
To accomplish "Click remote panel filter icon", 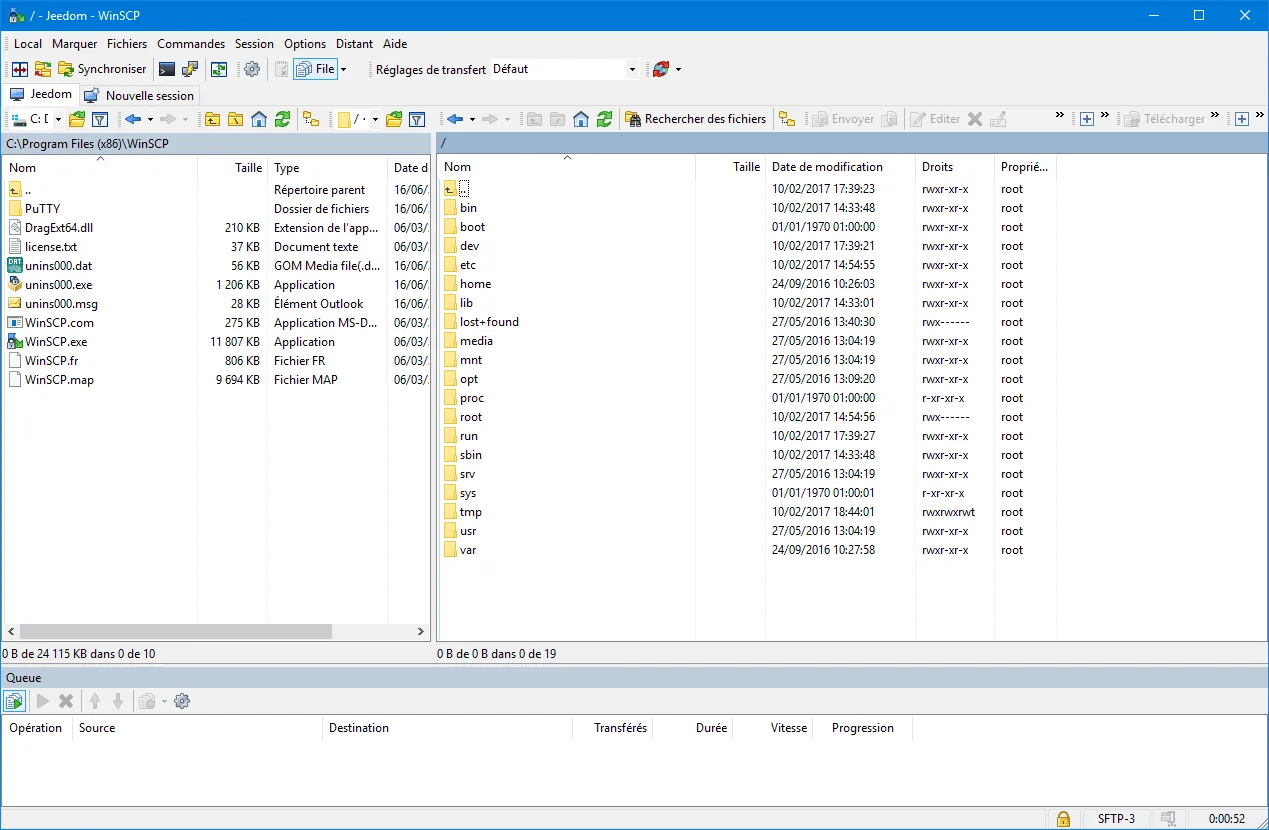I will pos(418,119).
